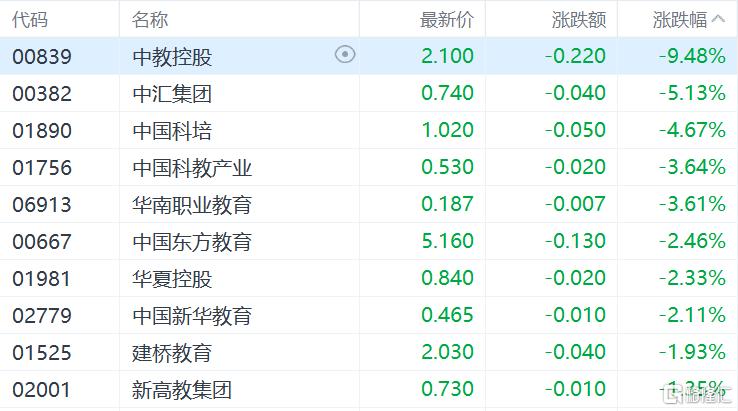
Task: Select stock code 01525
Action: point(42,353)
